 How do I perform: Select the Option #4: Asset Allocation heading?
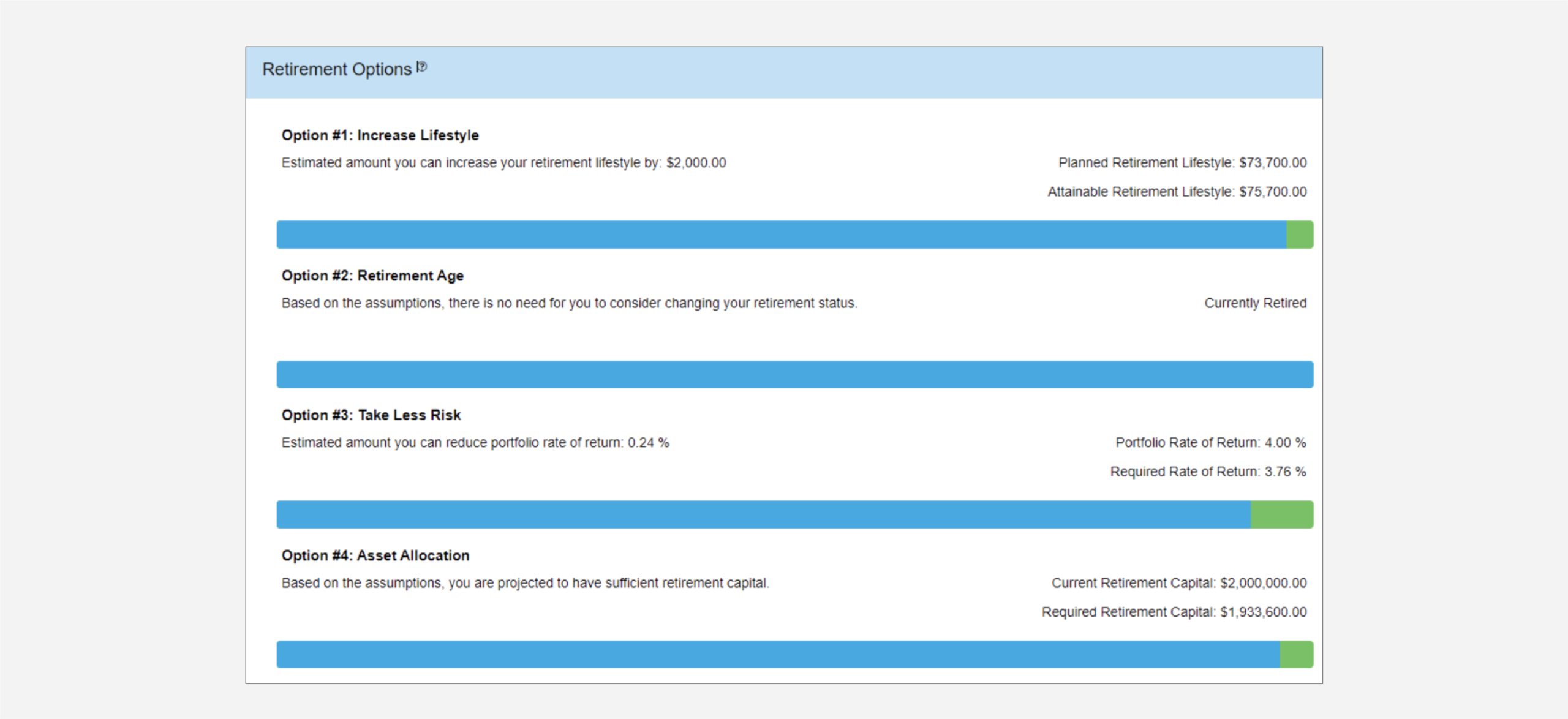click(x=375, y=555)
